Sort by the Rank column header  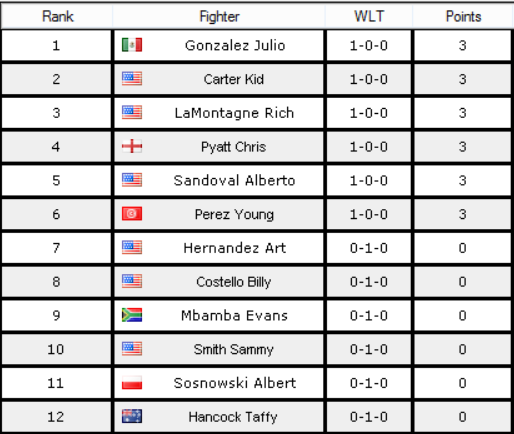point(57,16)
